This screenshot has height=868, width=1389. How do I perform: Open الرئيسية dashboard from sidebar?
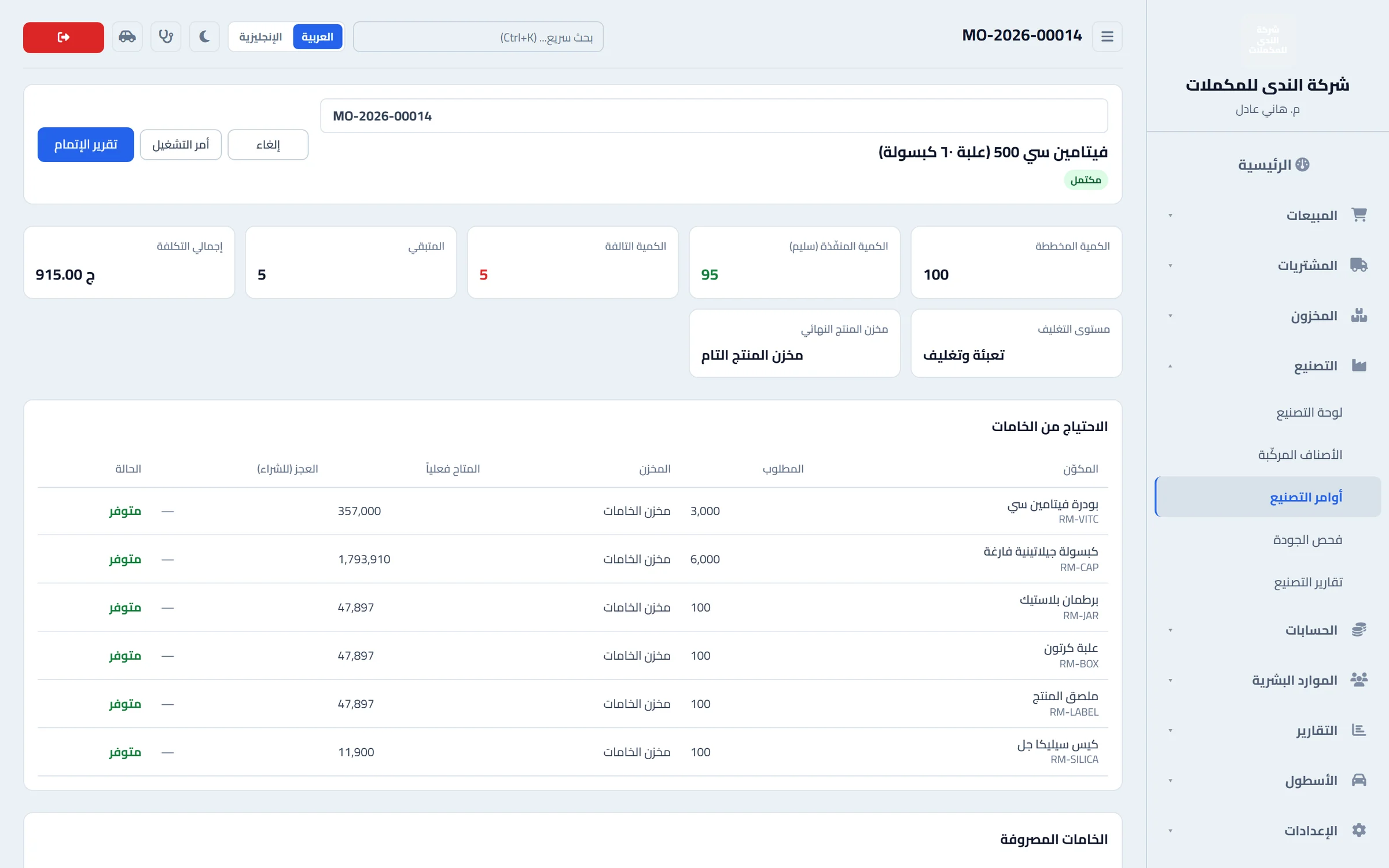tap(1273, 165)
